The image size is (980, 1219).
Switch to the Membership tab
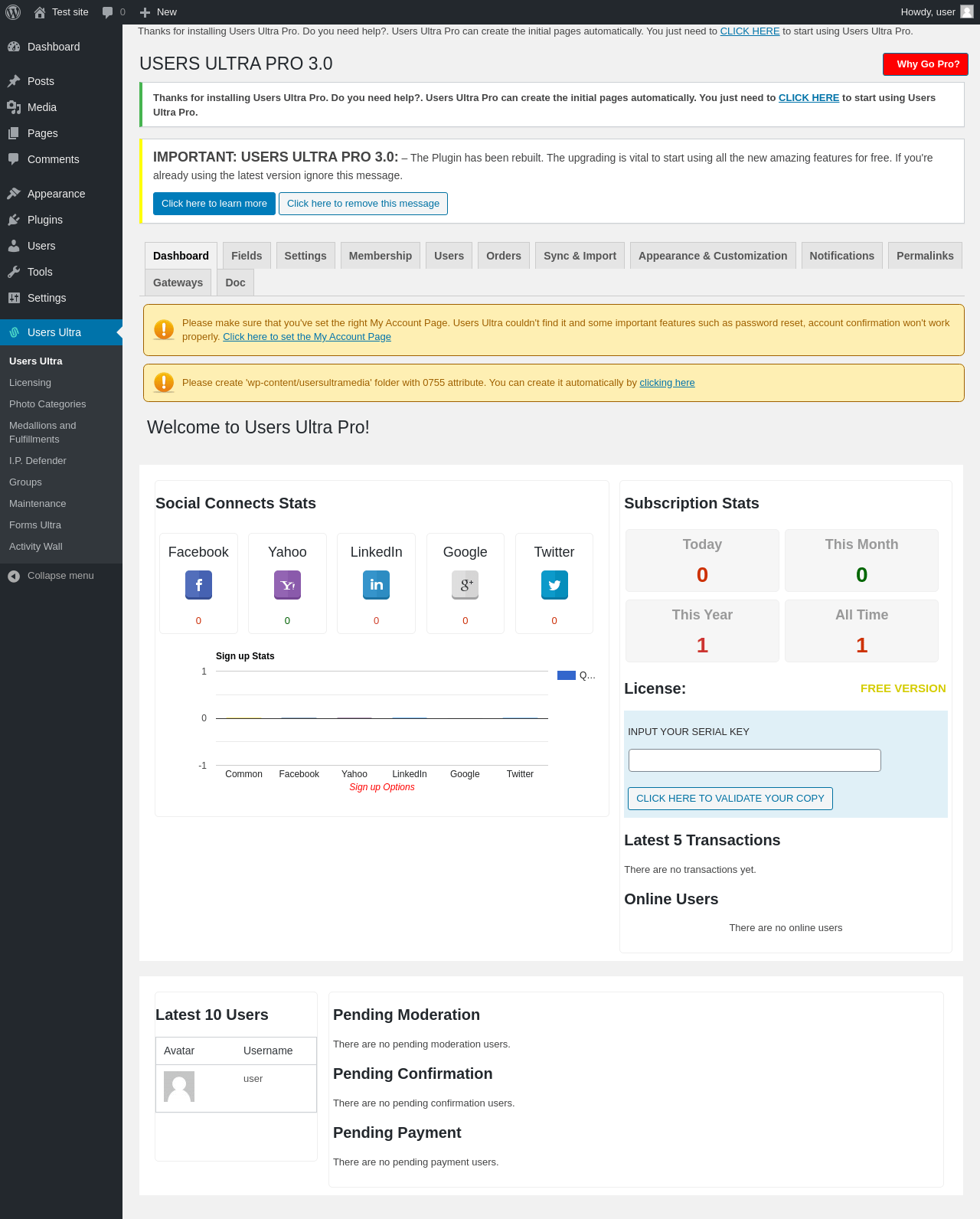pyautogui.click(x=381, y=256)
